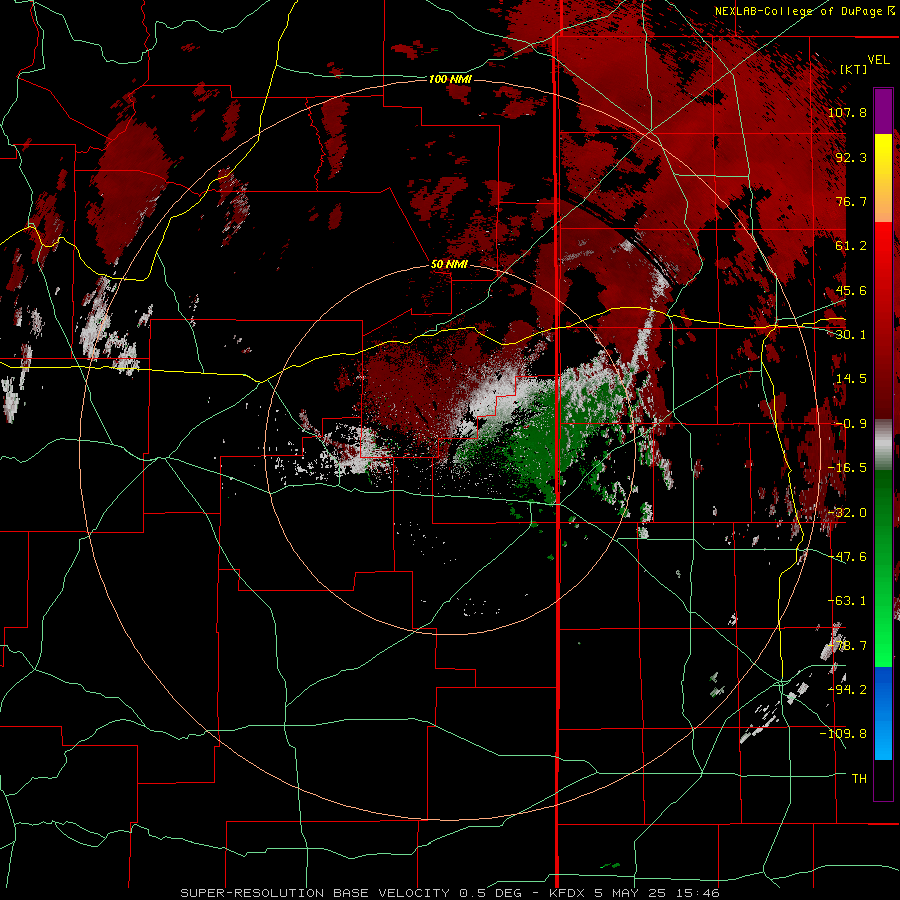Image resolution: width=900 pixels, height=900 pixels.
Task: Click the -94.2 velocity scale value
Action: pyautogui.click(x=847, y=690)
